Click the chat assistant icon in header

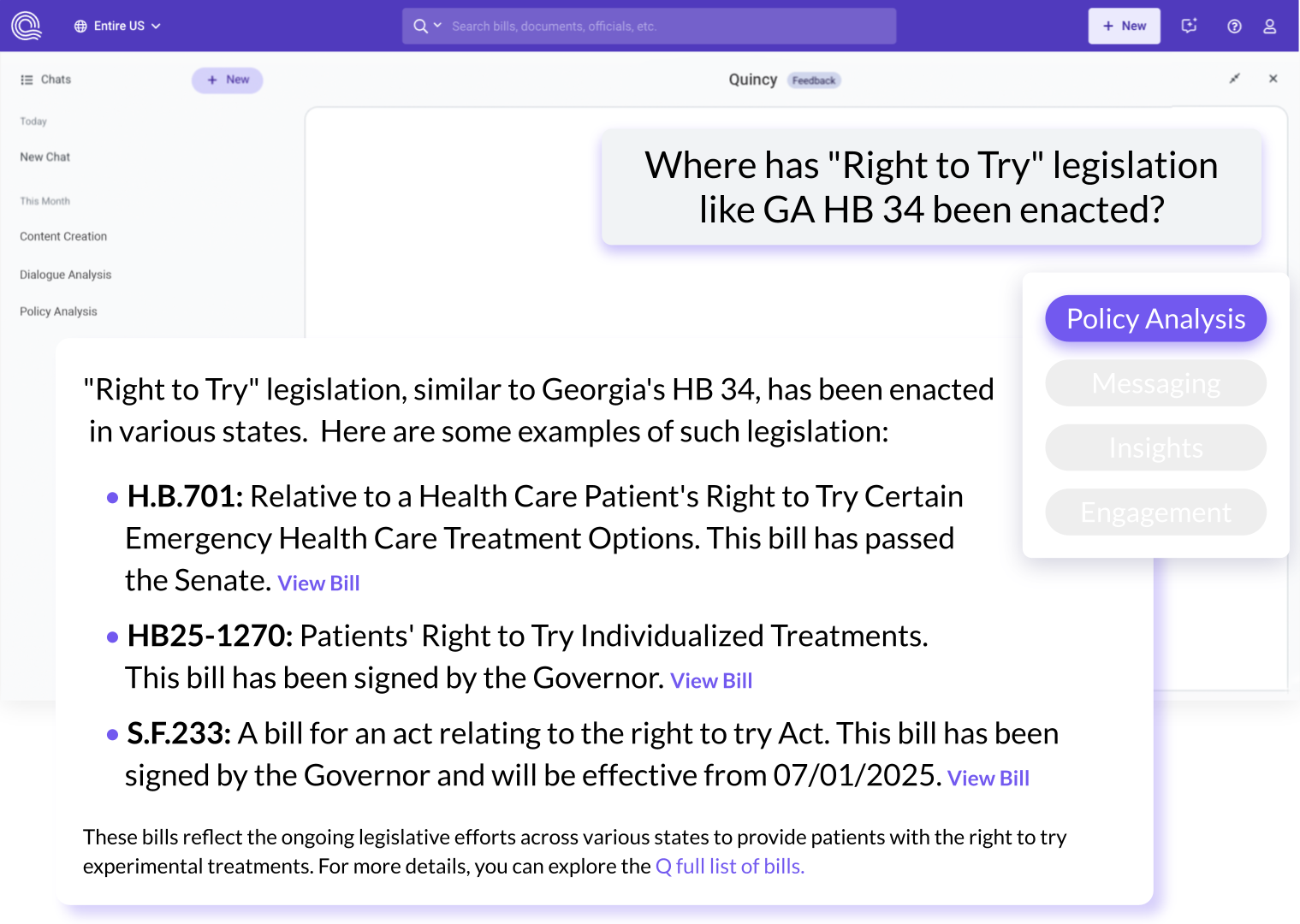[x=1189, y=26]
